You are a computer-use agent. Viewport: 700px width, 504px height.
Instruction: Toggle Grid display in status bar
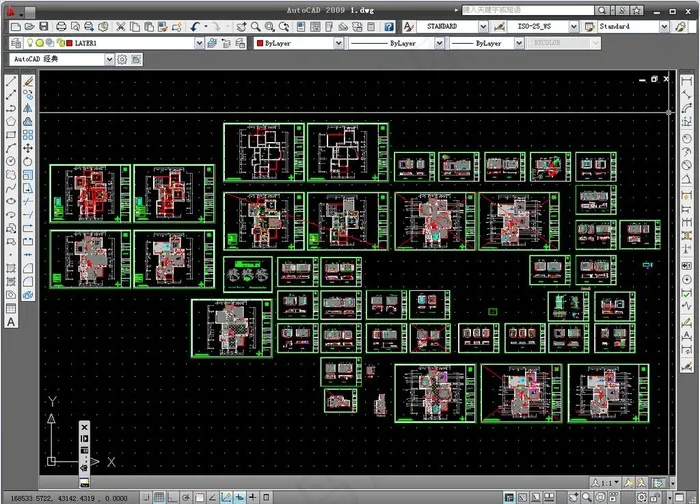[159, 497]
